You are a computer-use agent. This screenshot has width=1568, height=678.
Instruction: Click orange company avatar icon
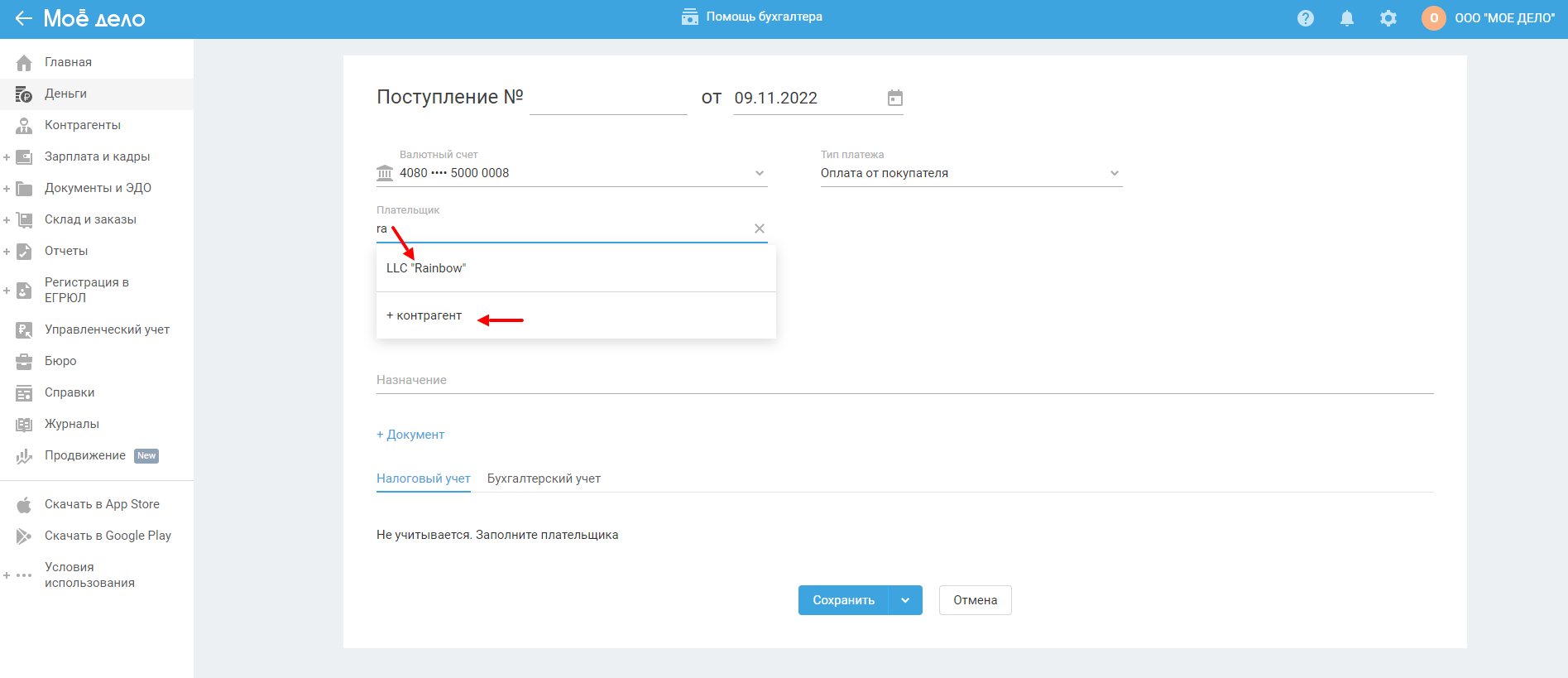tap(1433, 18)
